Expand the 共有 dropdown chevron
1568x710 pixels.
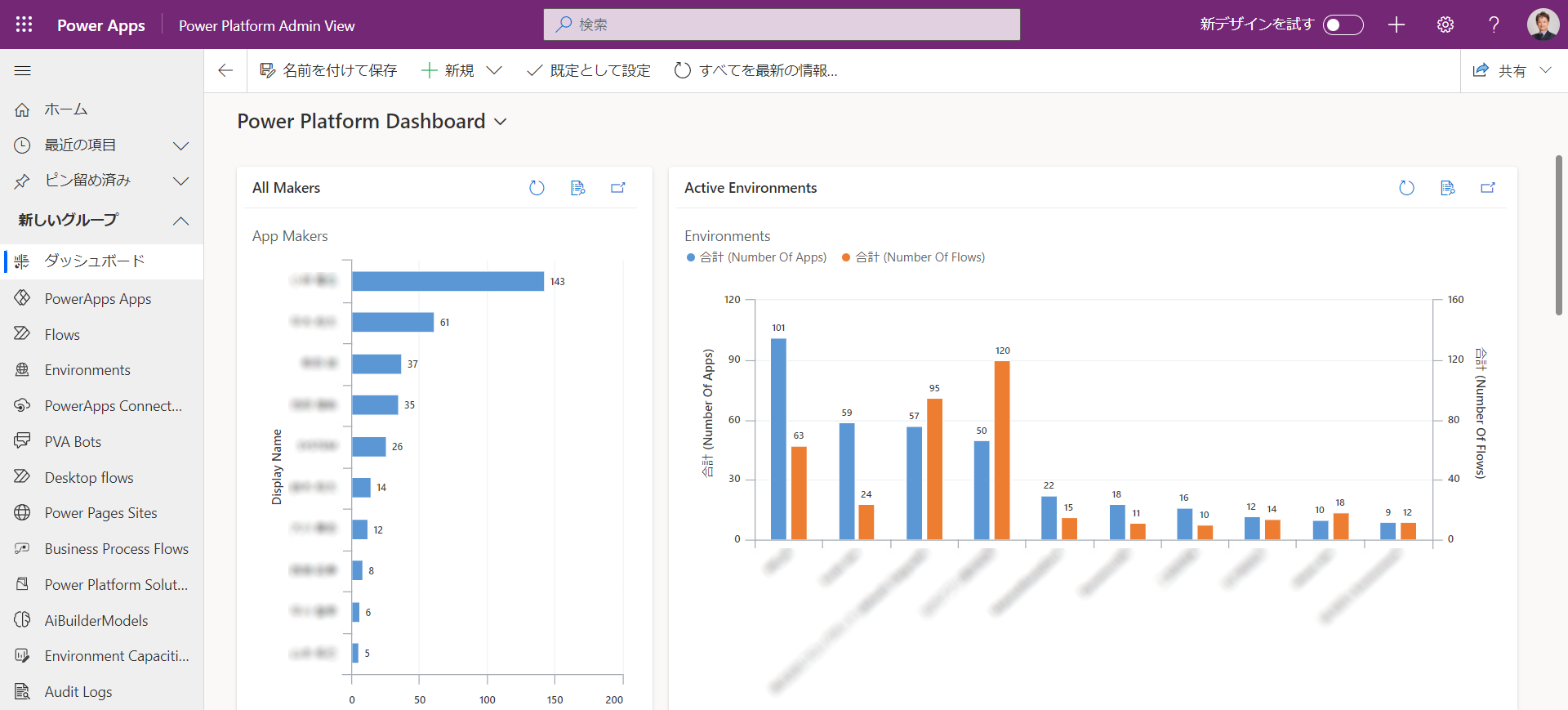pos(1545,70)
